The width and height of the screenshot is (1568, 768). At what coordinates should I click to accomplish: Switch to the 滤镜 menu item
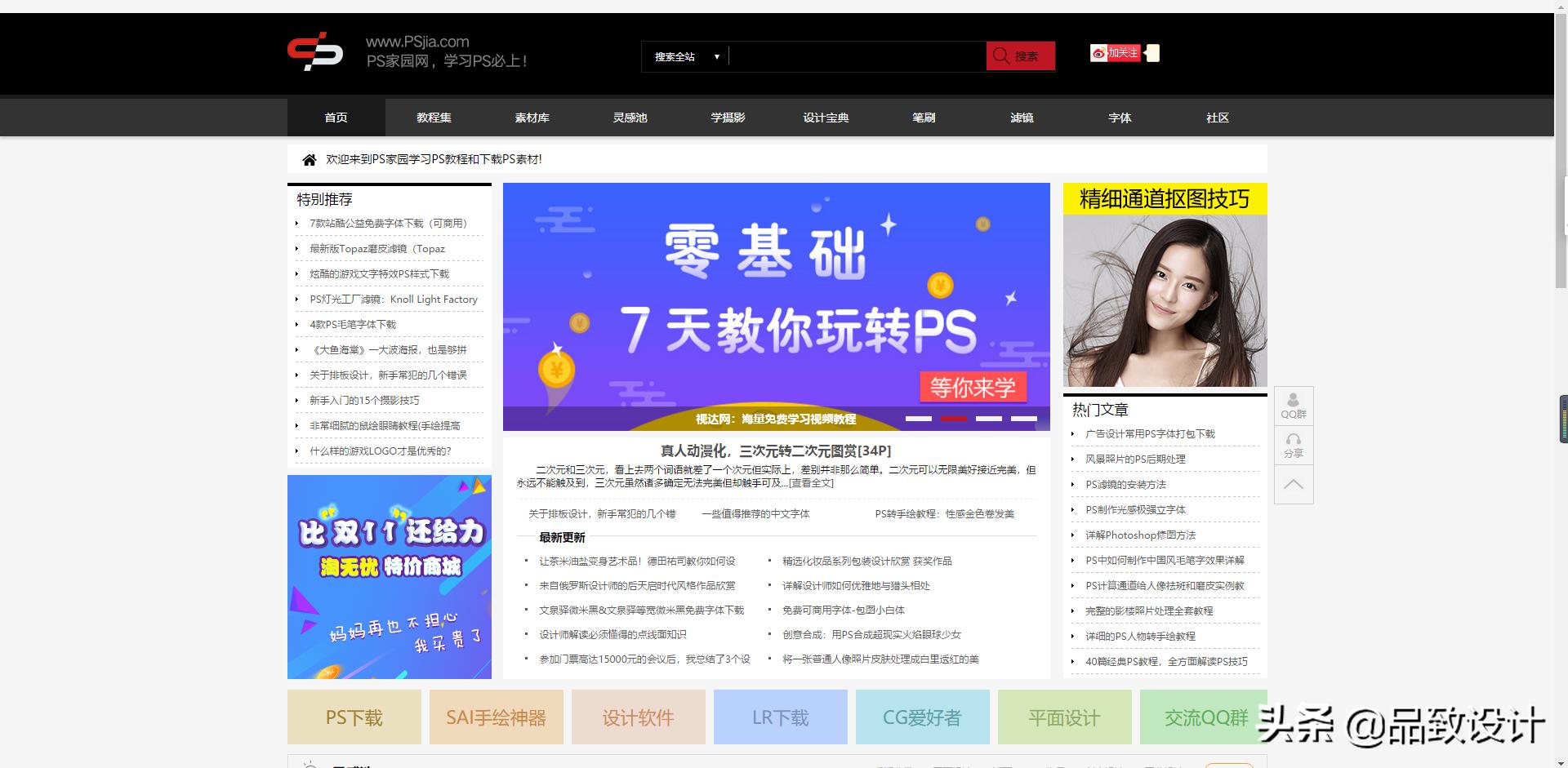(1021, 117)
